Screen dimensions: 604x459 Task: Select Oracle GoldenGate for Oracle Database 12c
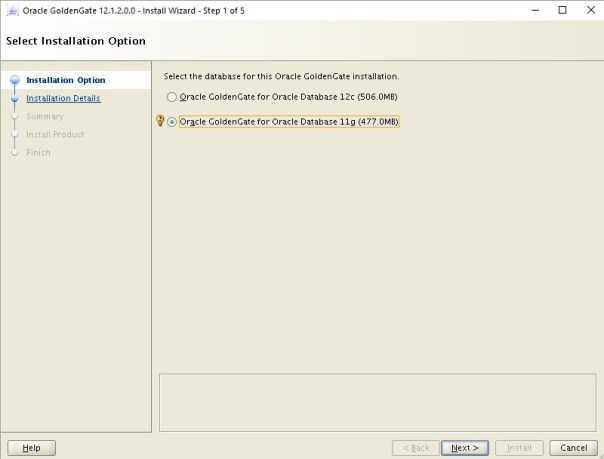pos(172,97)
